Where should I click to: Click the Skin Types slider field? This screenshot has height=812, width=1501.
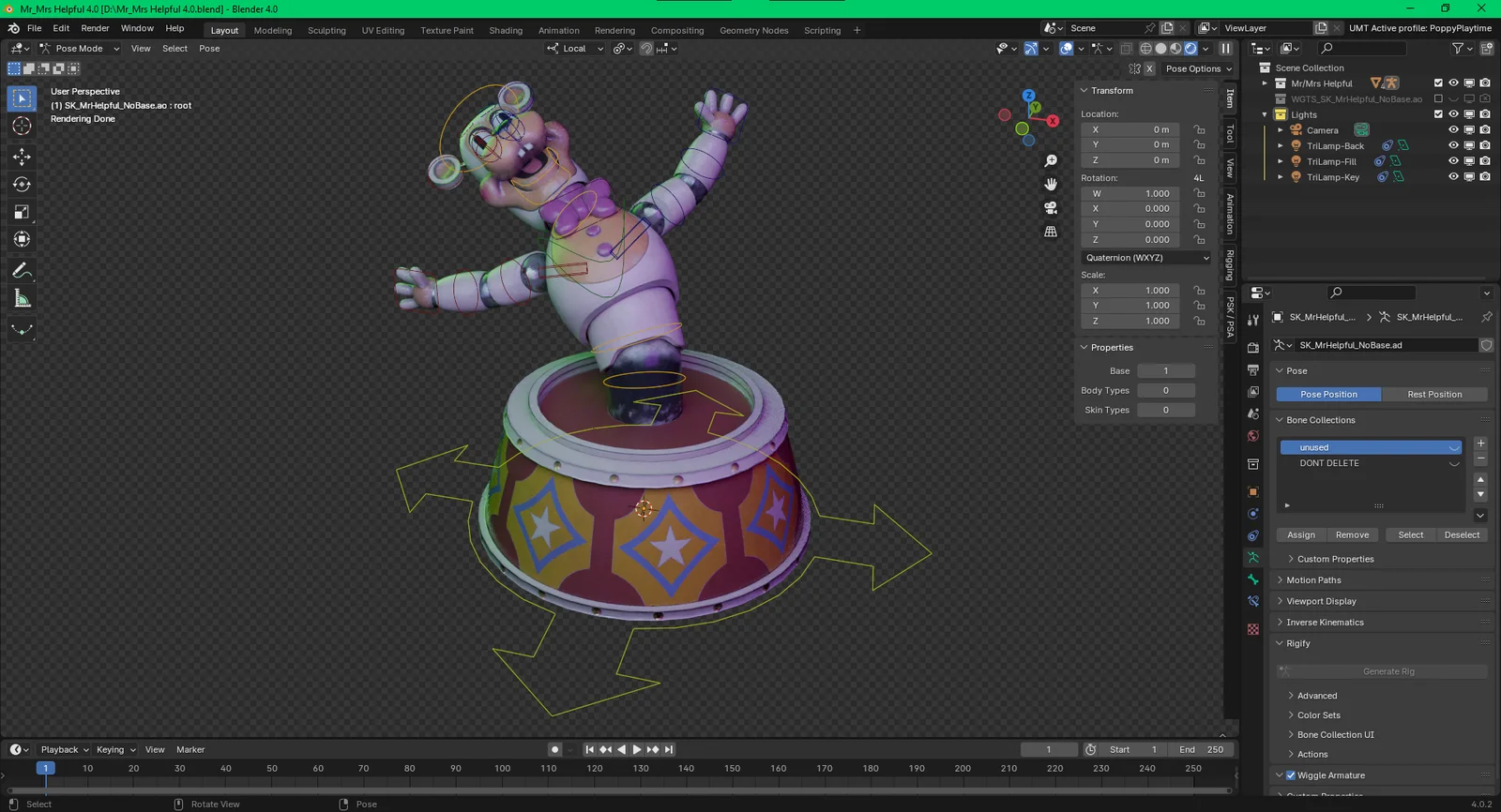(x=1166, y=411)
